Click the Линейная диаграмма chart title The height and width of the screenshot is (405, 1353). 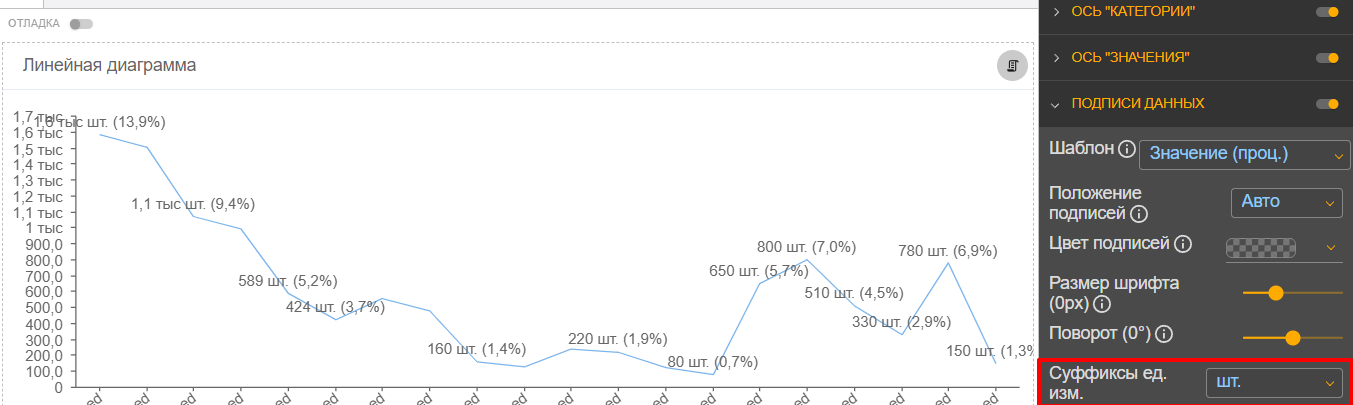click(109, 65)
